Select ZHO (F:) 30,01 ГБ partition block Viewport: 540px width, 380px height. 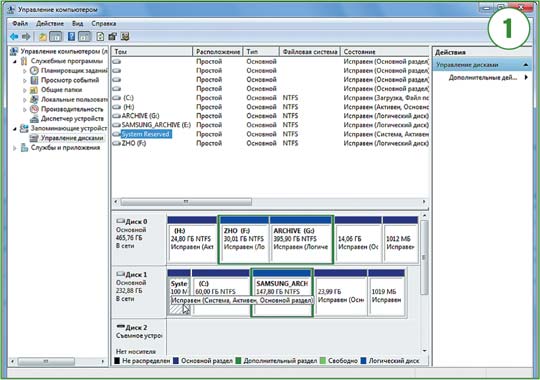click(x=244, y=239)
